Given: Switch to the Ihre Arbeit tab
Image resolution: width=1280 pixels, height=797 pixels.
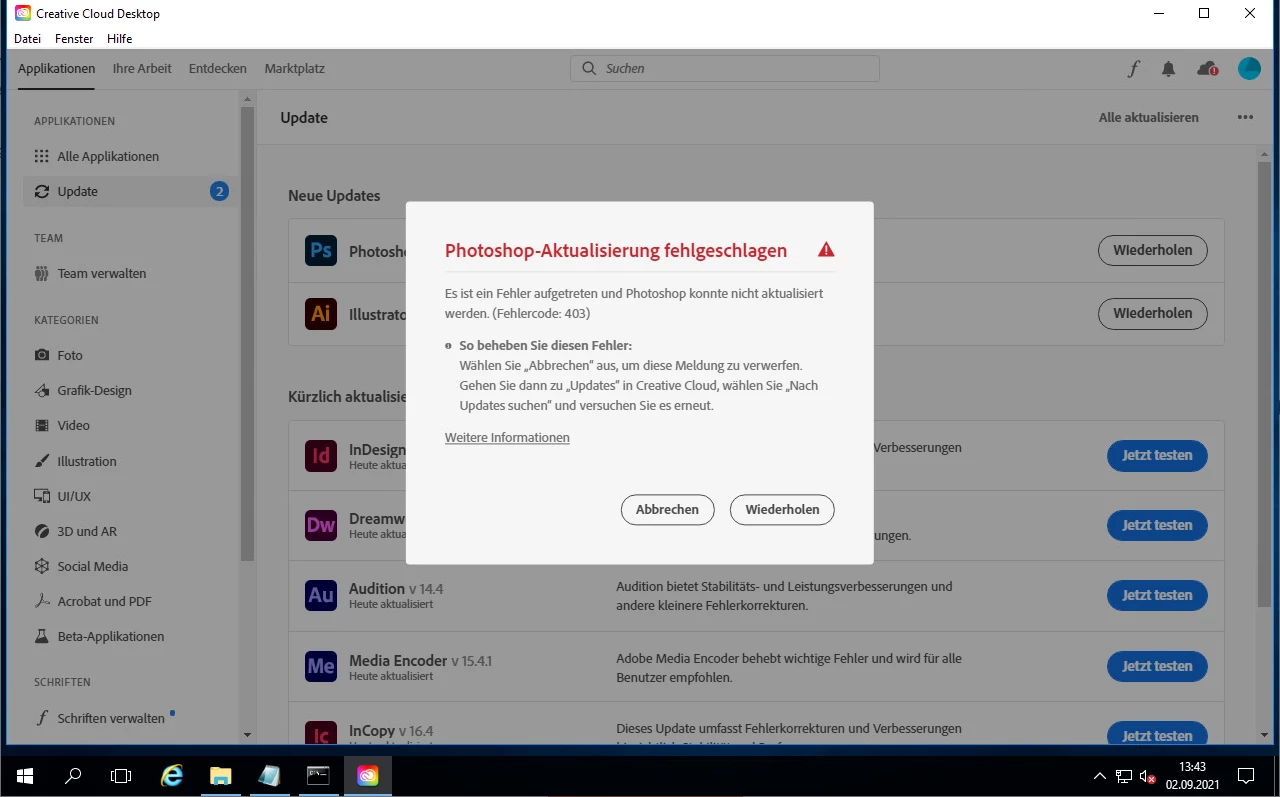Looking at the screenshot, I should (x=142, y=69).
